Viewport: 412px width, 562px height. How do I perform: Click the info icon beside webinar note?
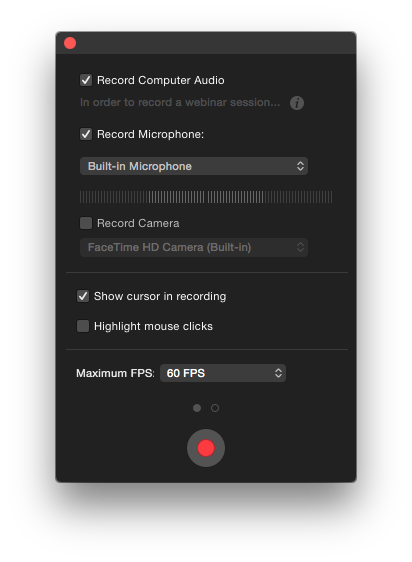pyautogui.click(x=297, y=103)
